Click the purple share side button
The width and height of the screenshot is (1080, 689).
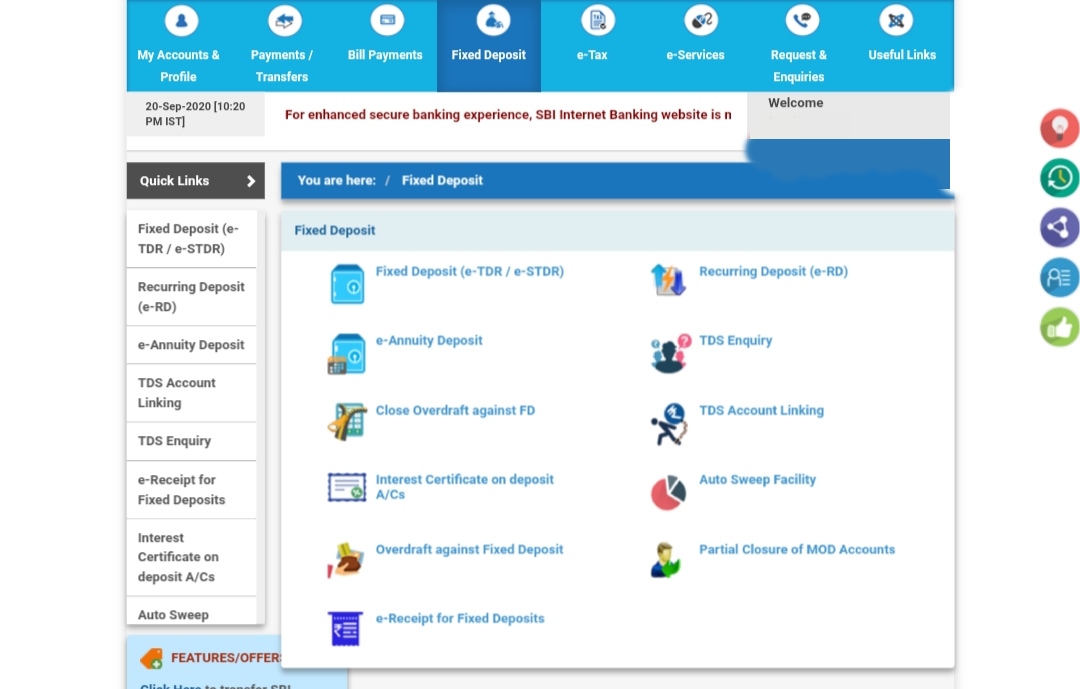coord(1059,227)
